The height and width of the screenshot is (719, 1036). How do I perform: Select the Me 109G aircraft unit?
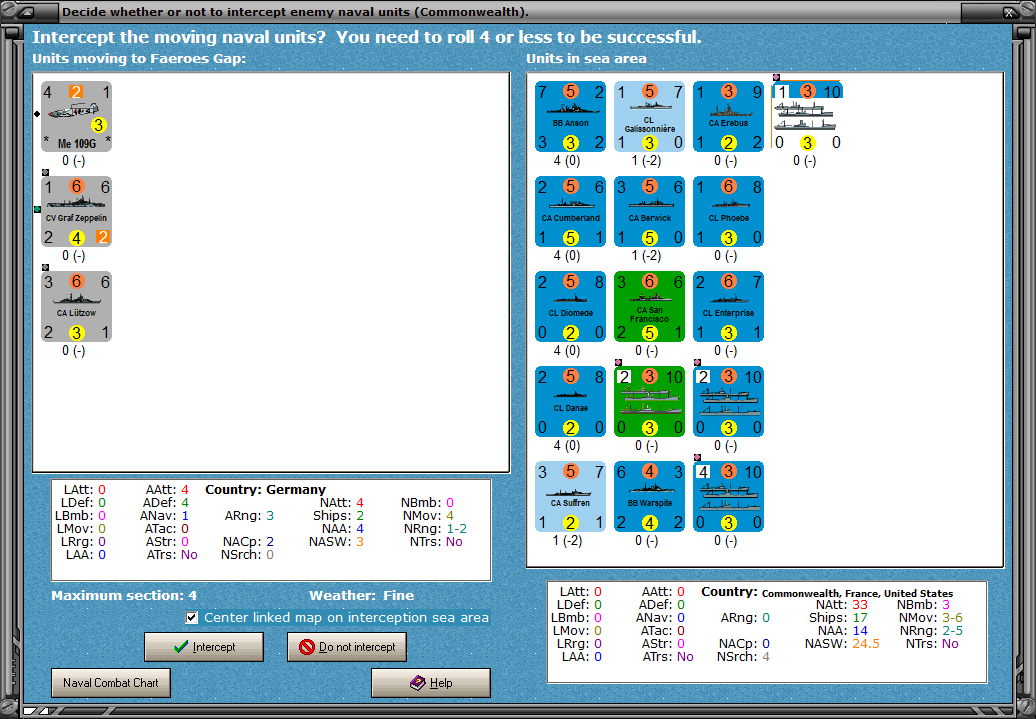click(x=76, y=116)
